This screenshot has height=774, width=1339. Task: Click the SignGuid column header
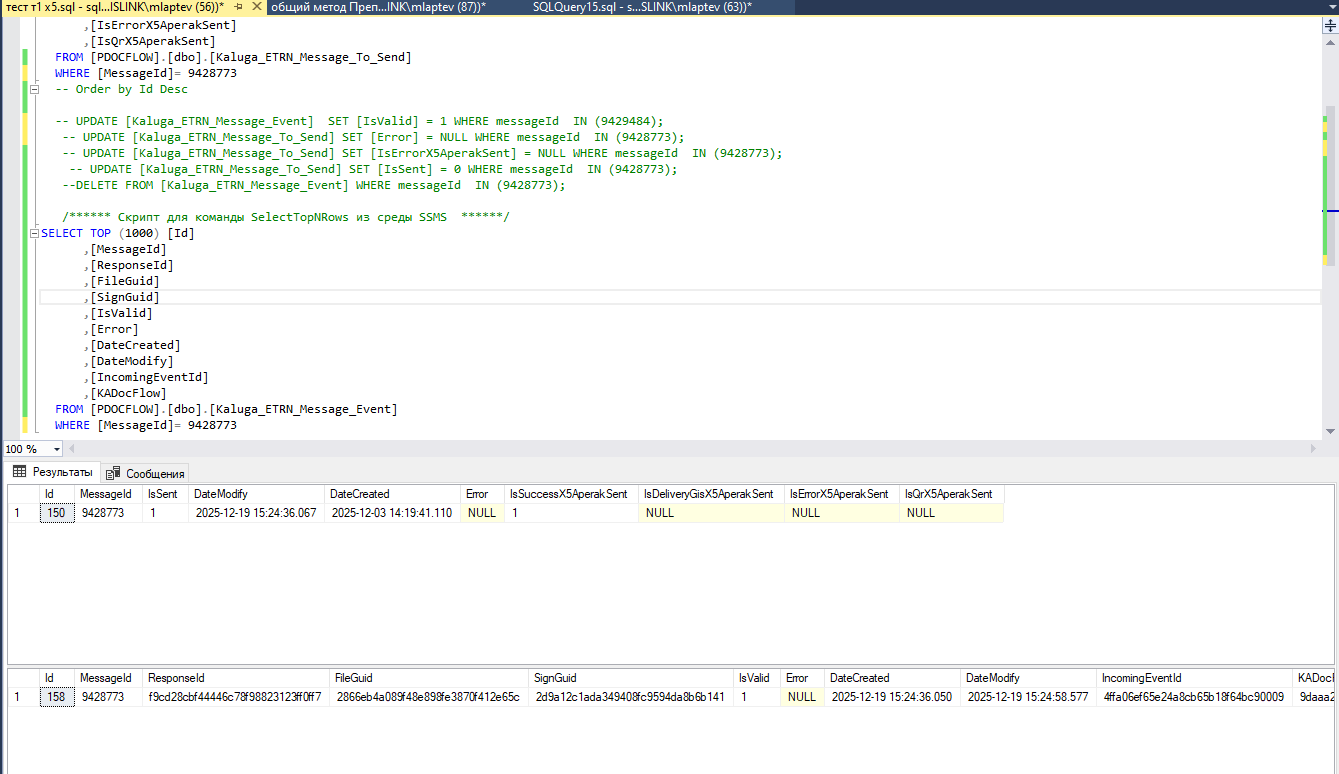(632, 678)
